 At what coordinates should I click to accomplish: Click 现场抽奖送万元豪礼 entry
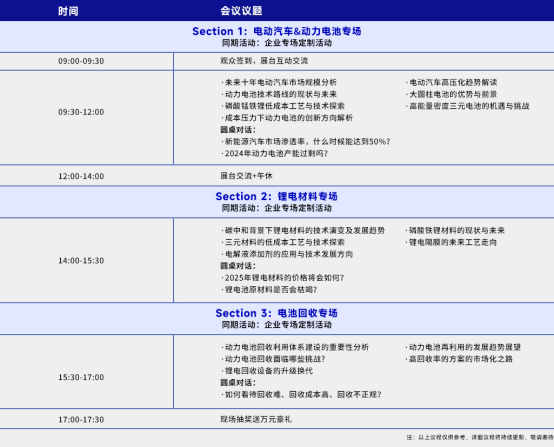click(x=256, y=419)
